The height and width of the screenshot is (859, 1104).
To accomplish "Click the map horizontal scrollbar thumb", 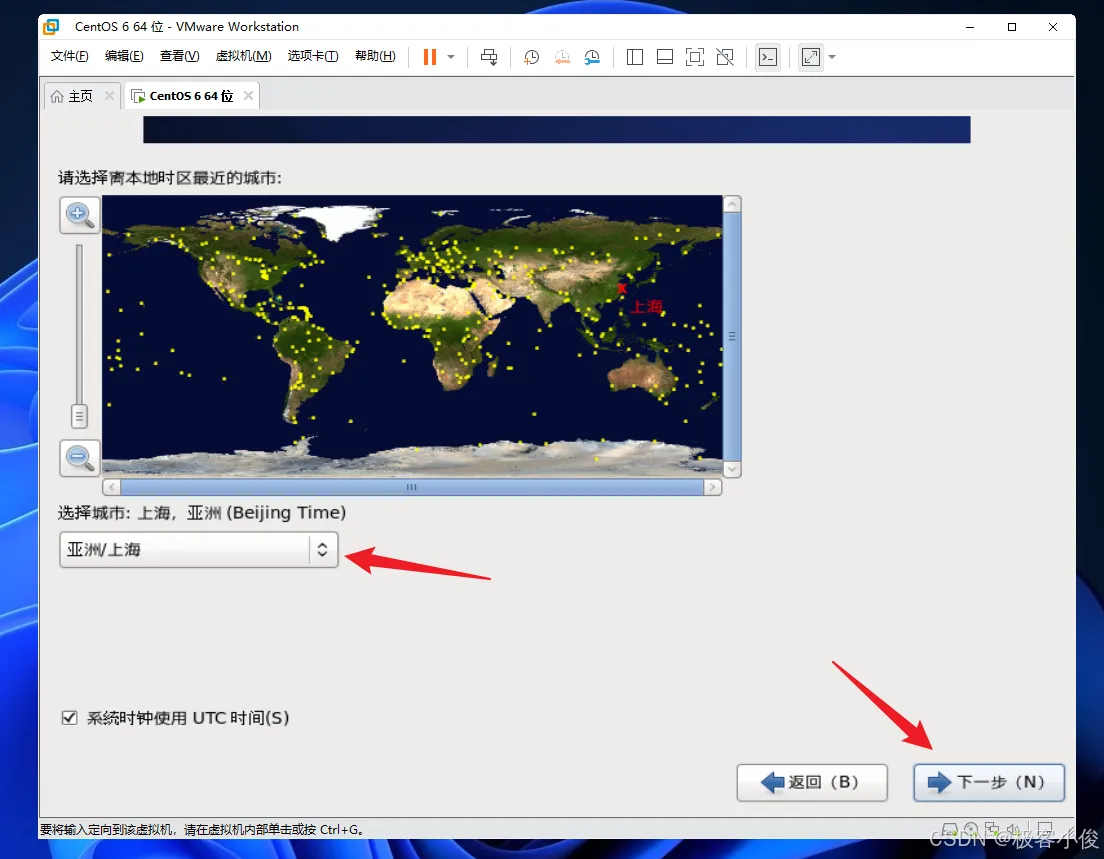I will (x=412, y=487).
